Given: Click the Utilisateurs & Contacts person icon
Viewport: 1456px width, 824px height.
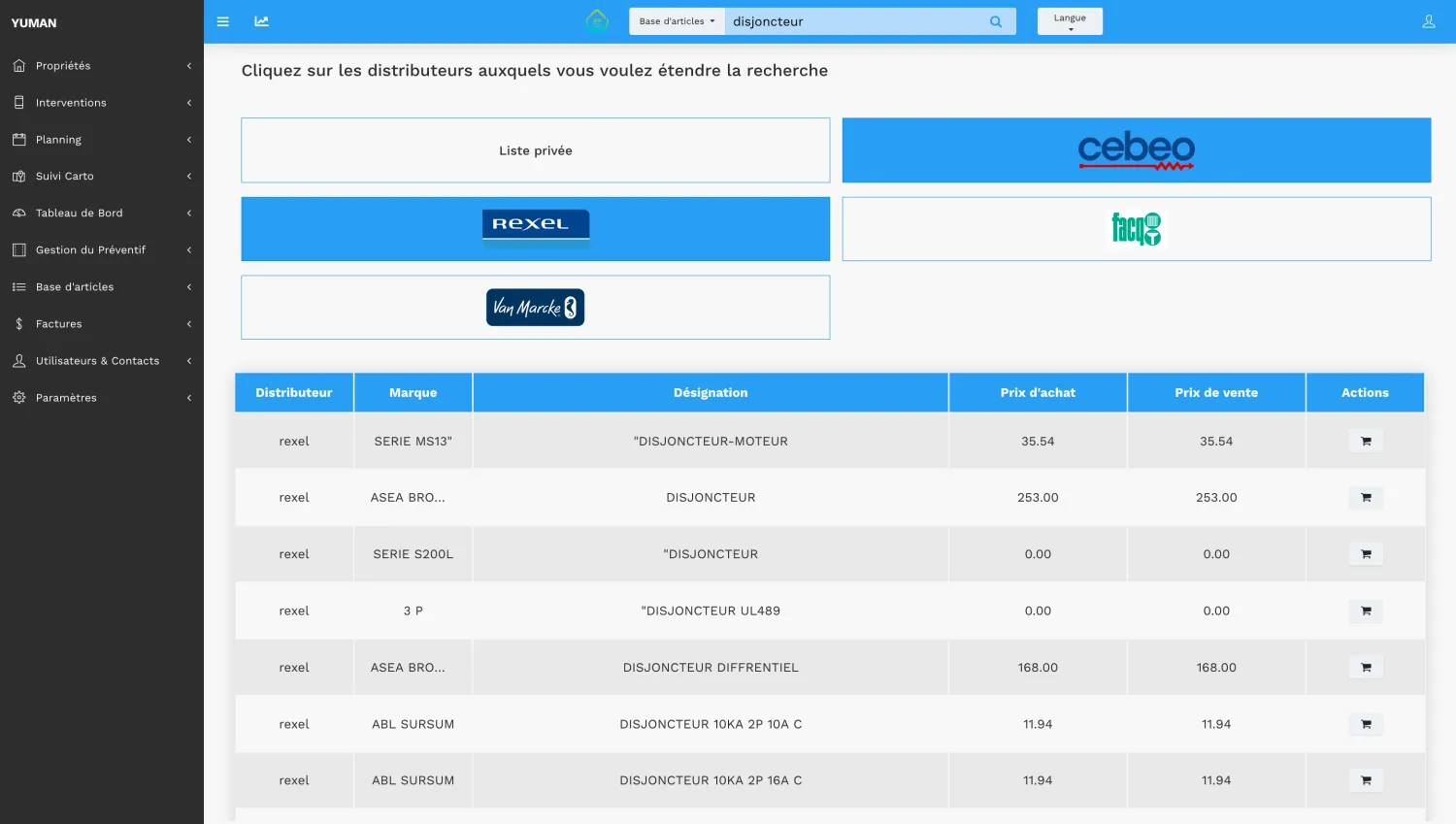Looking at the screenshot, I should [x=19, y=361].
